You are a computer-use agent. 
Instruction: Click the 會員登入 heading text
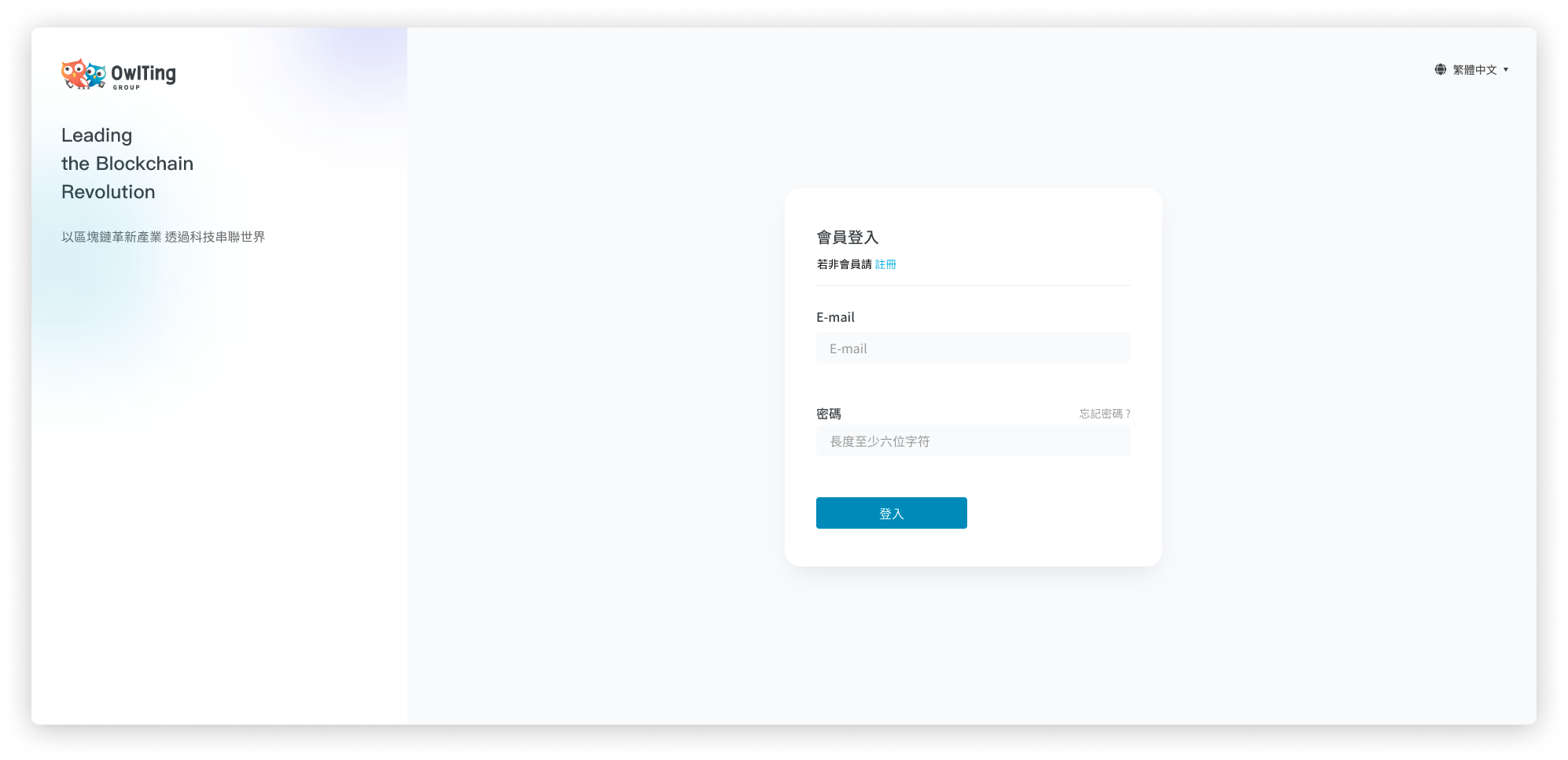point(848,237)
